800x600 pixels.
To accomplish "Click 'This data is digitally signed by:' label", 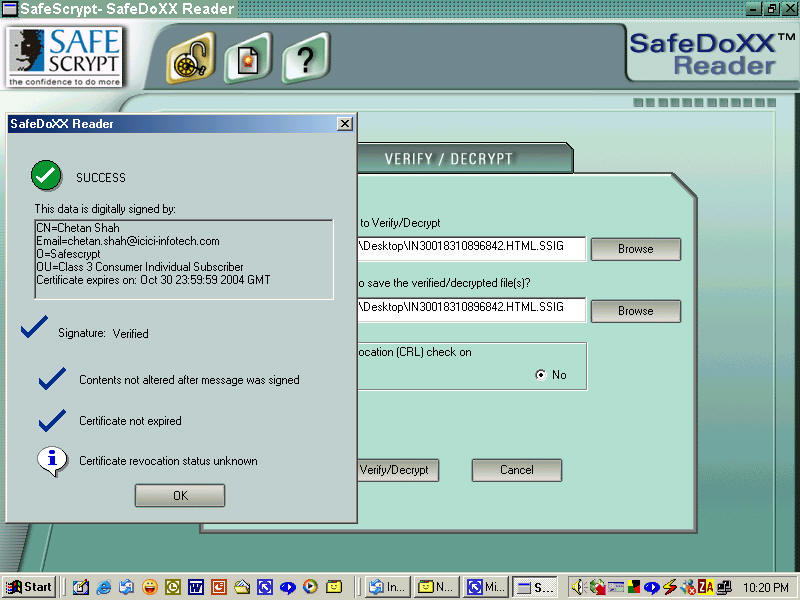I will point(105,209).
